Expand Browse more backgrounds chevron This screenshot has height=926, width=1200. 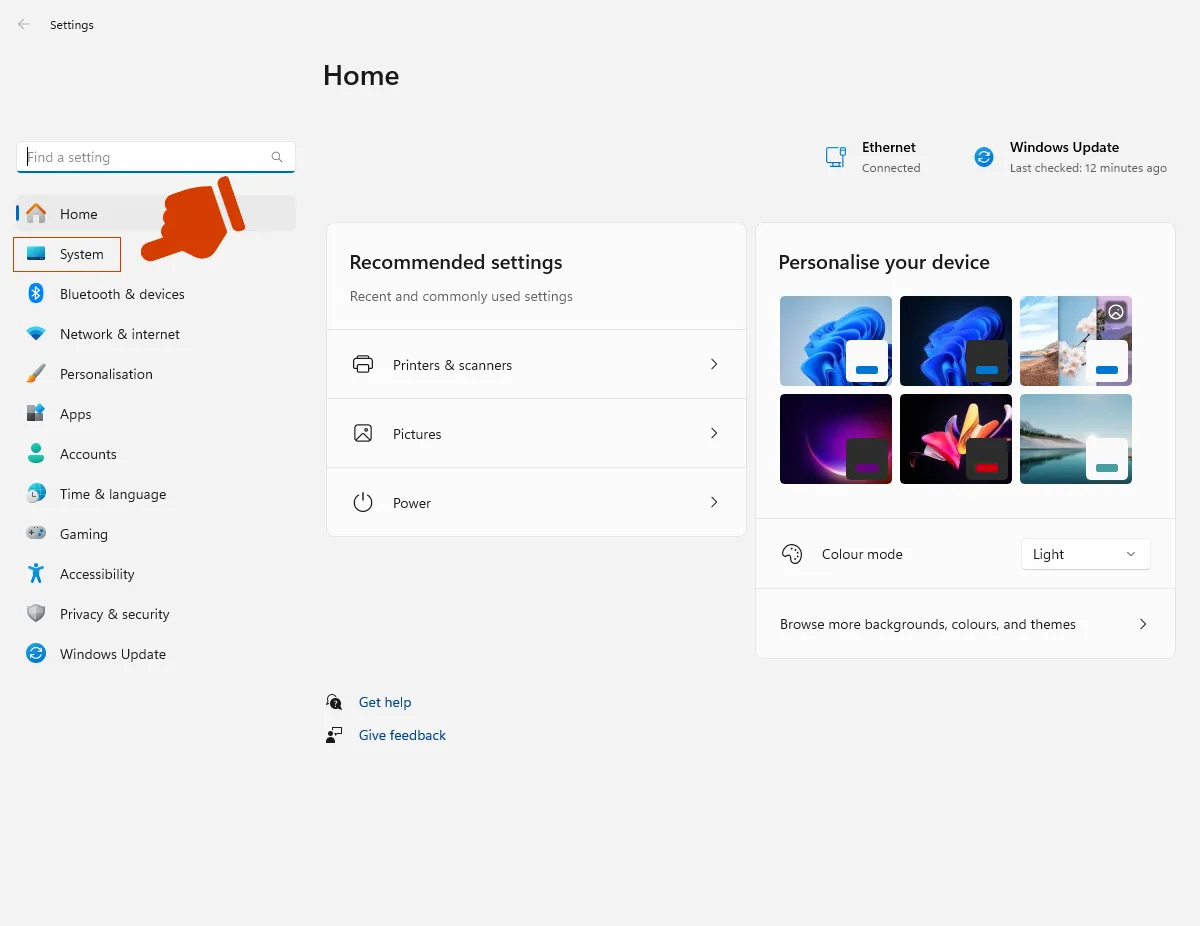(1143, 624)
